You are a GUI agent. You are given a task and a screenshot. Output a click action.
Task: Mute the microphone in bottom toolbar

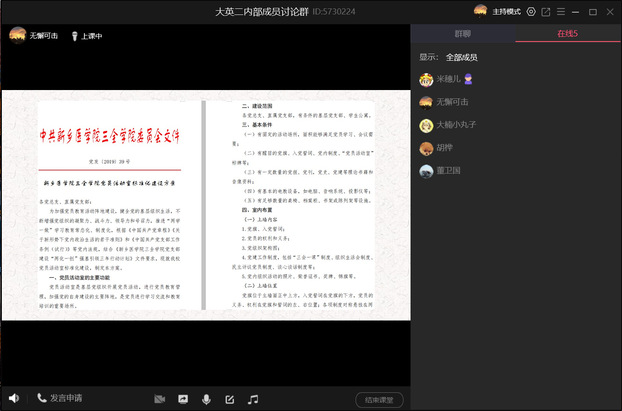(x=206, y=399)
